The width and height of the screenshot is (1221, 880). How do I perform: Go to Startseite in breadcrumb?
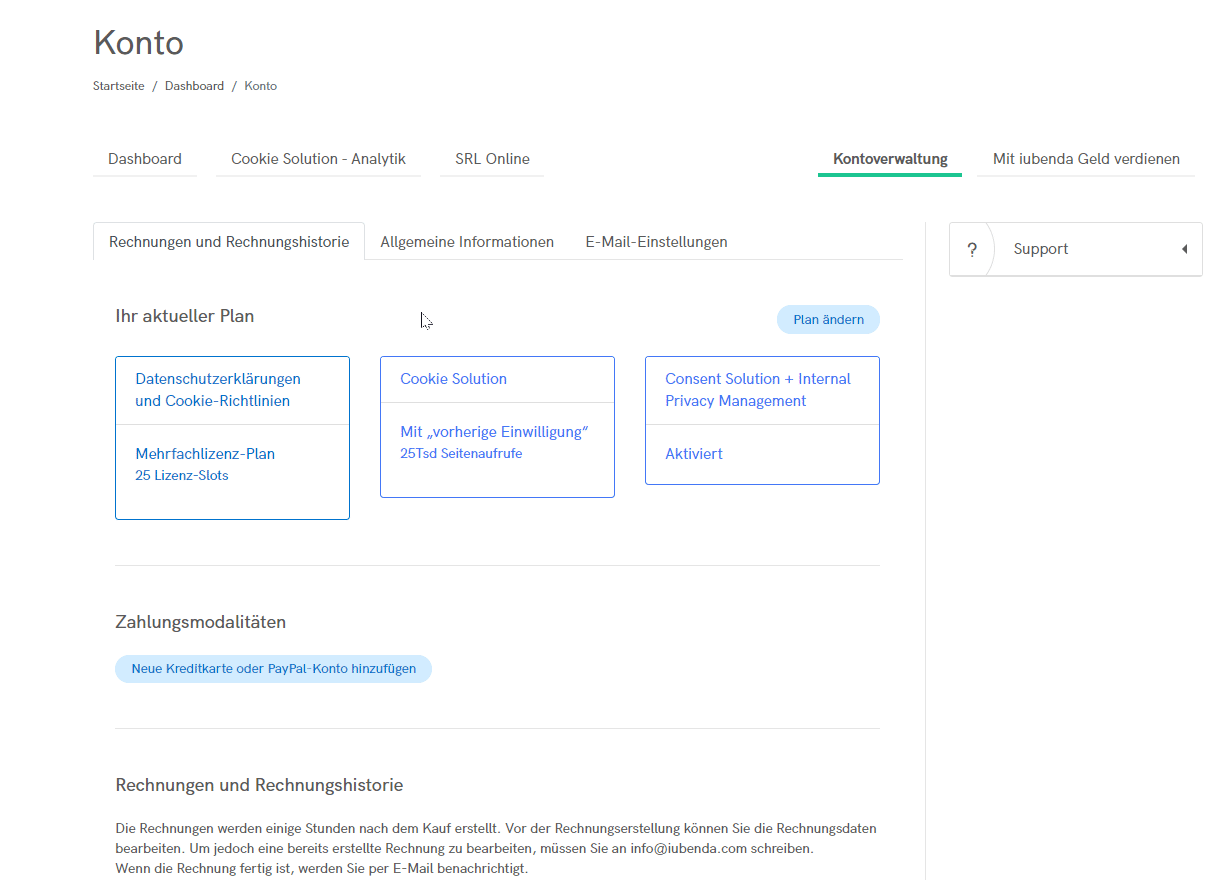(119, 86)
